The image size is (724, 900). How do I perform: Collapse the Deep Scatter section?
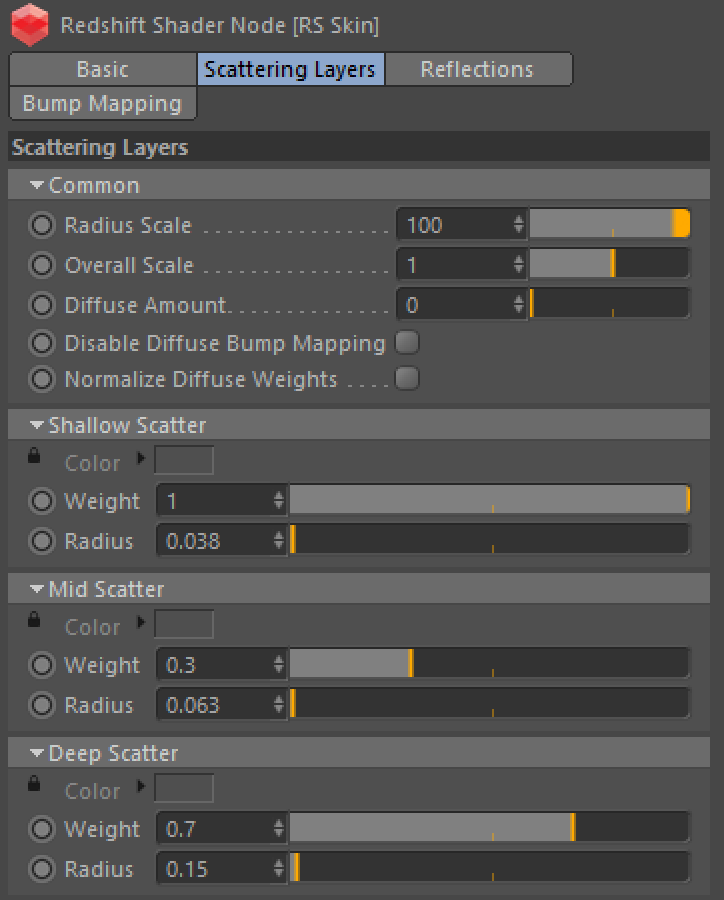(x=37, y=753)
